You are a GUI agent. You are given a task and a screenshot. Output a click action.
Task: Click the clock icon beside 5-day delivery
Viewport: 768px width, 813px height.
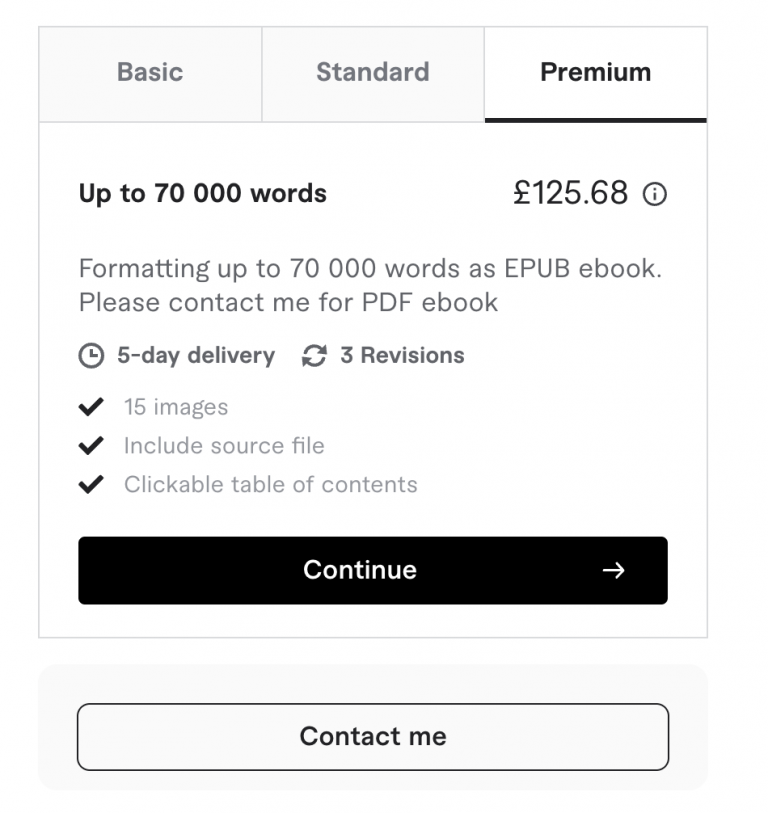click(90, 355)
